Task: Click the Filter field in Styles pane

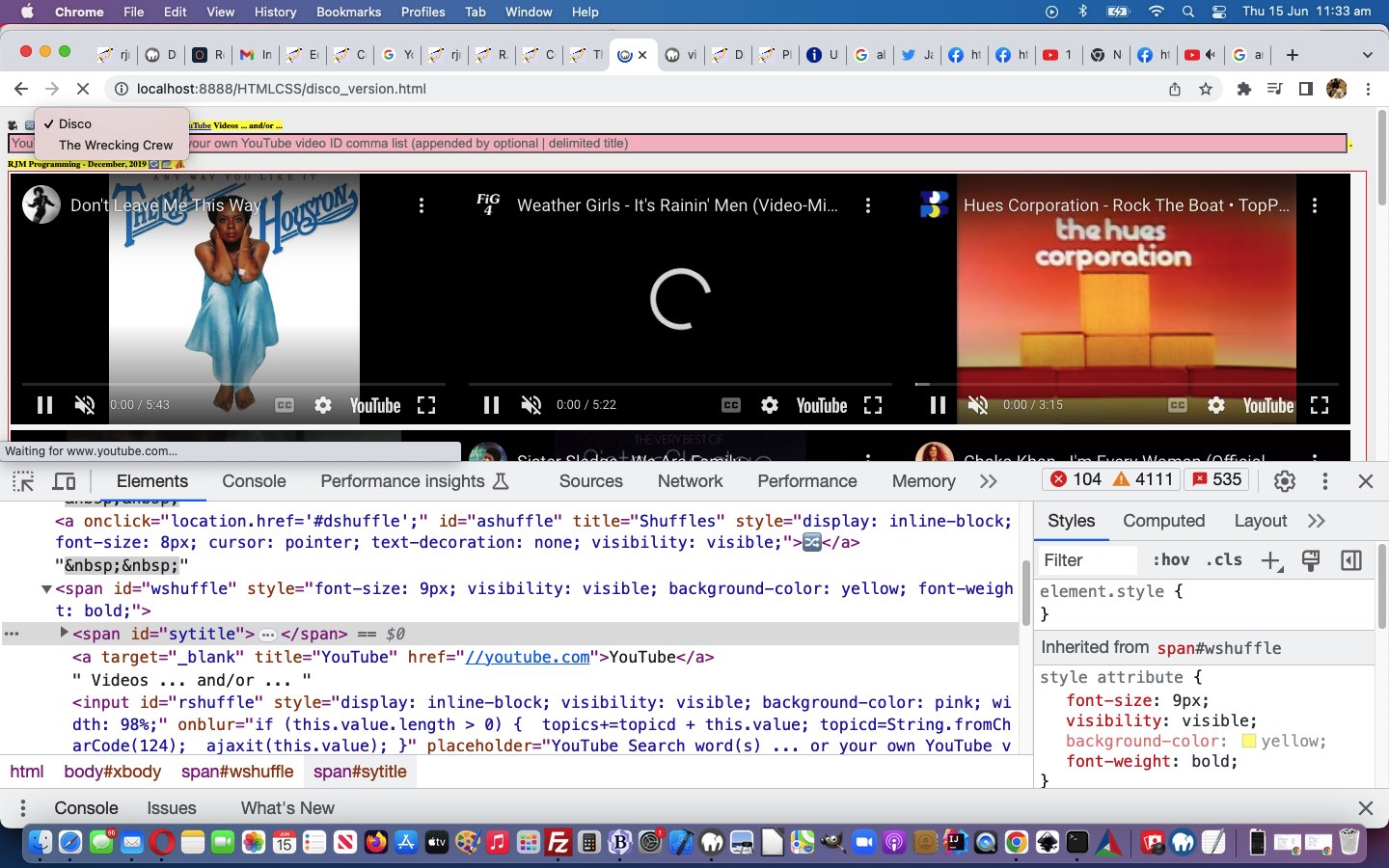Action: tap(1087, 560)
